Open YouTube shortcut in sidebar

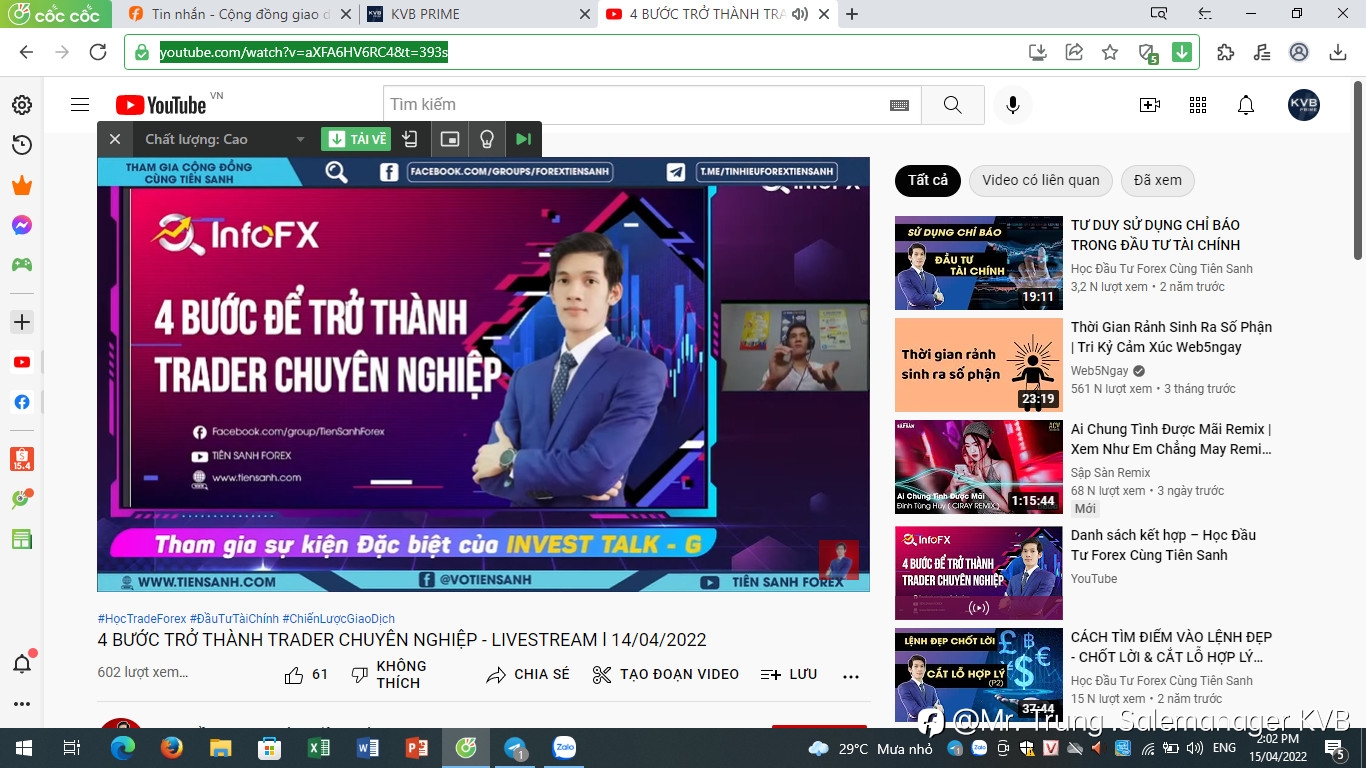pyautogui.click(x=22, y=362)
